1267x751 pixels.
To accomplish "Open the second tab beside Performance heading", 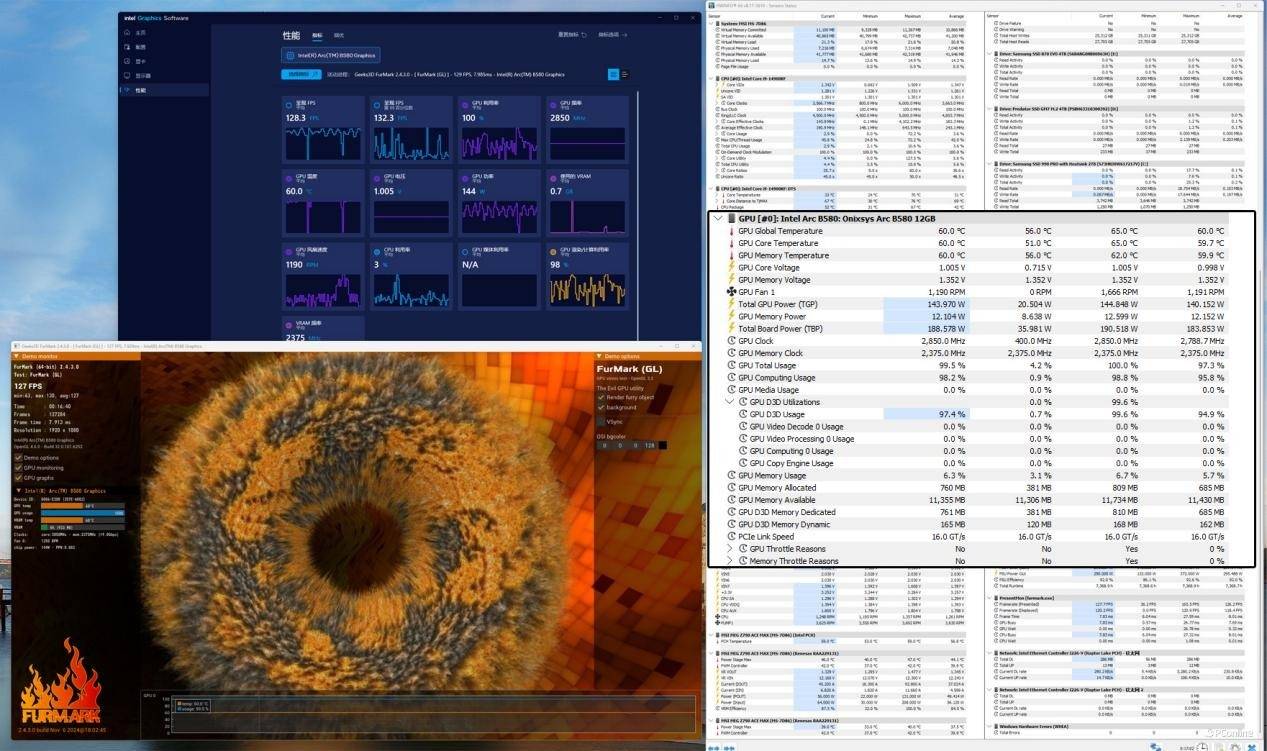I will tap(339, 36).
